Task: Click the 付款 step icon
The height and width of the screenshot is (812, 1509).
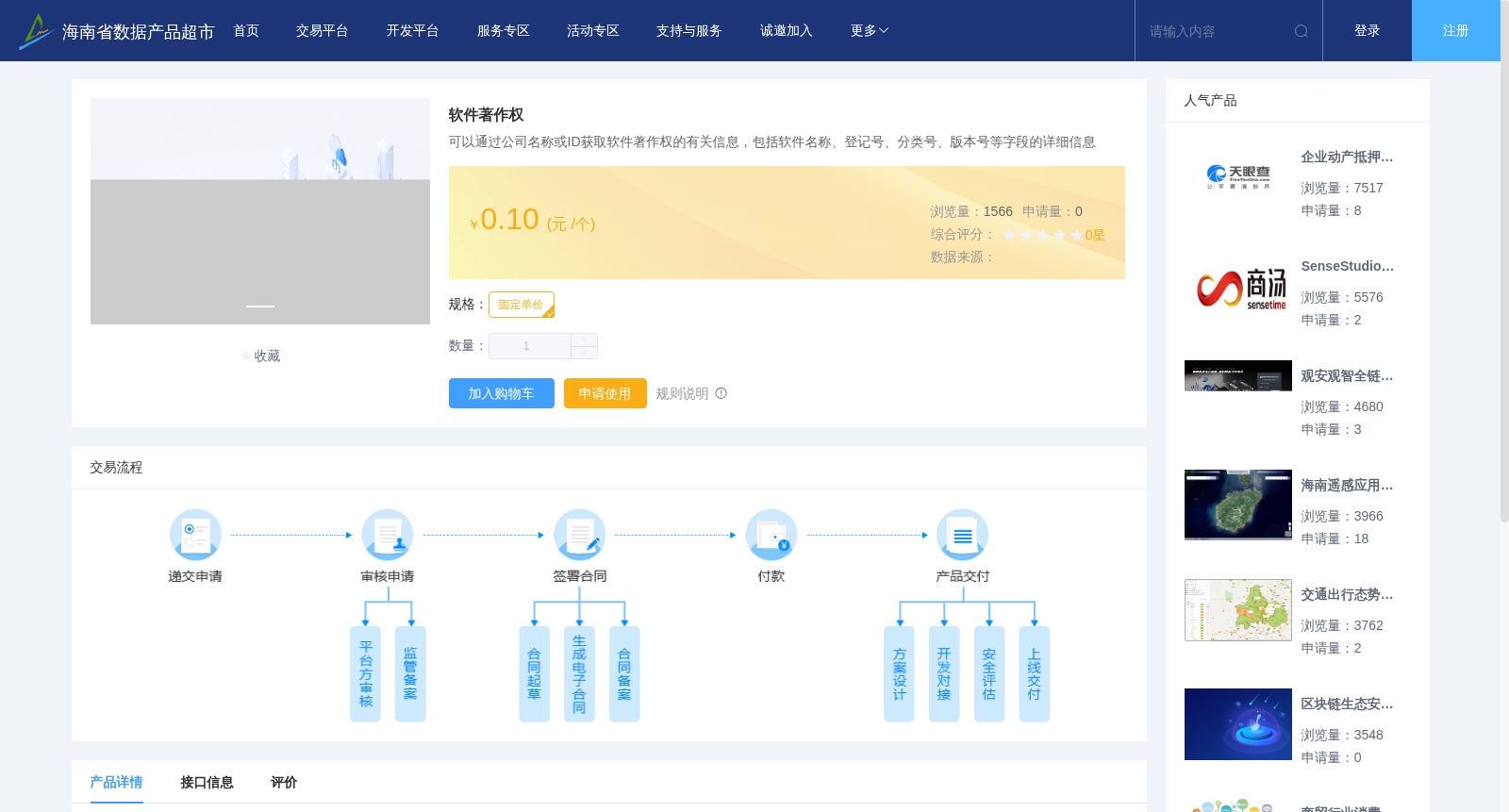Action: (771, 535)
